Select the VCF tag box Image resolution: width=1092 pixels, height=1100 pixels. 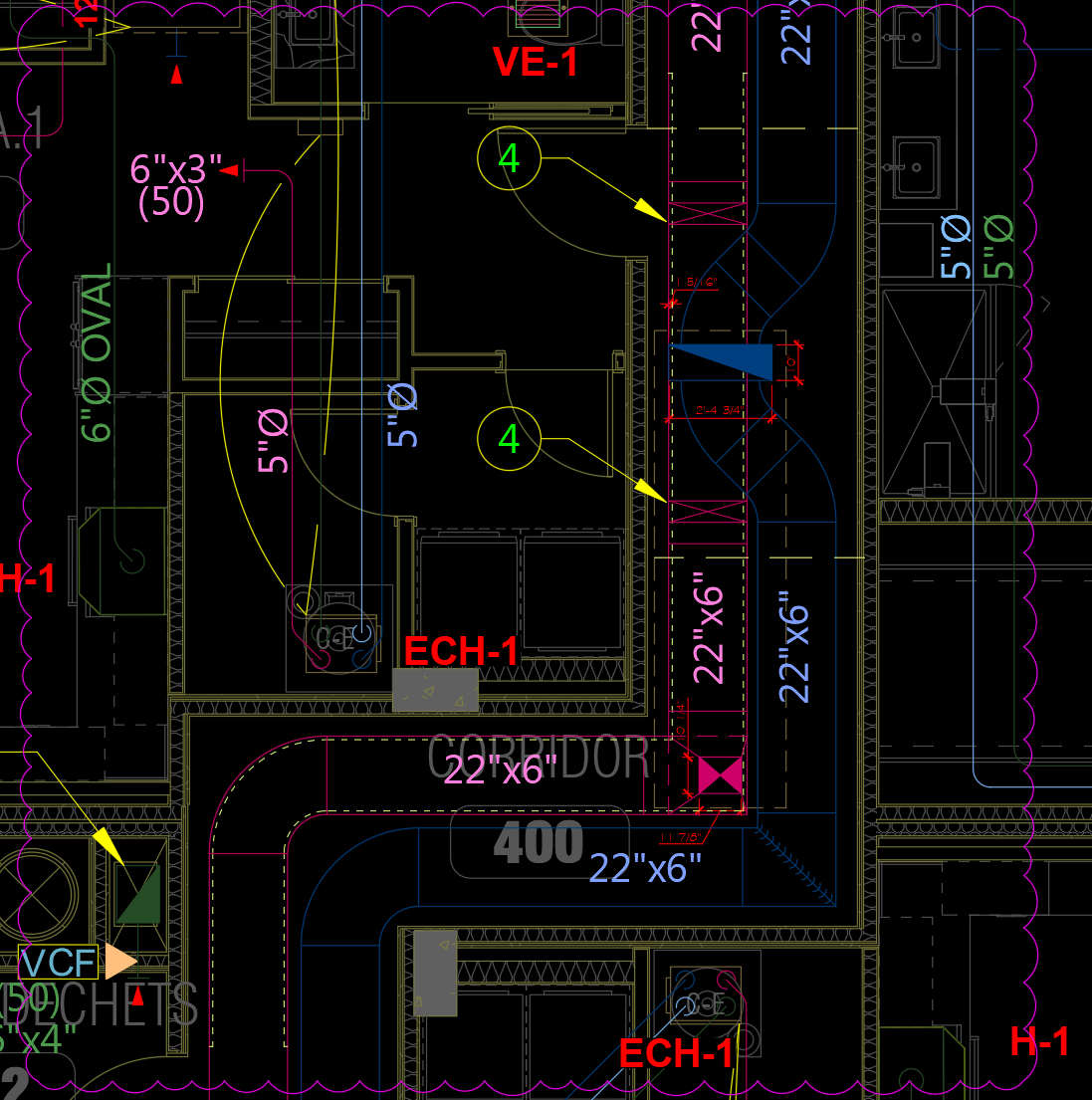point(59,963)
